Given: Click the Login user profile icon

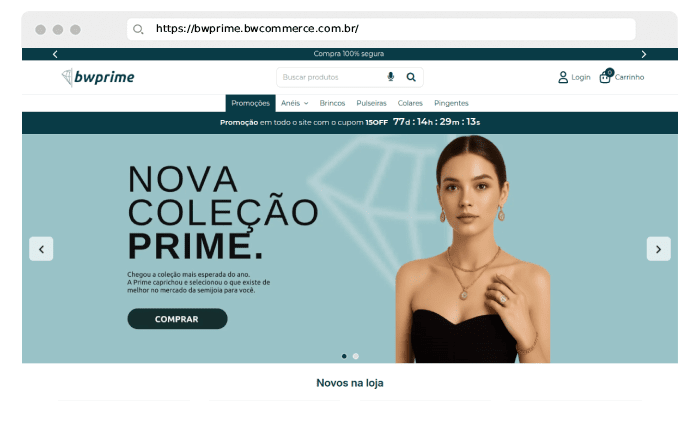Looking at the screenshot, I should coord(563,77).
